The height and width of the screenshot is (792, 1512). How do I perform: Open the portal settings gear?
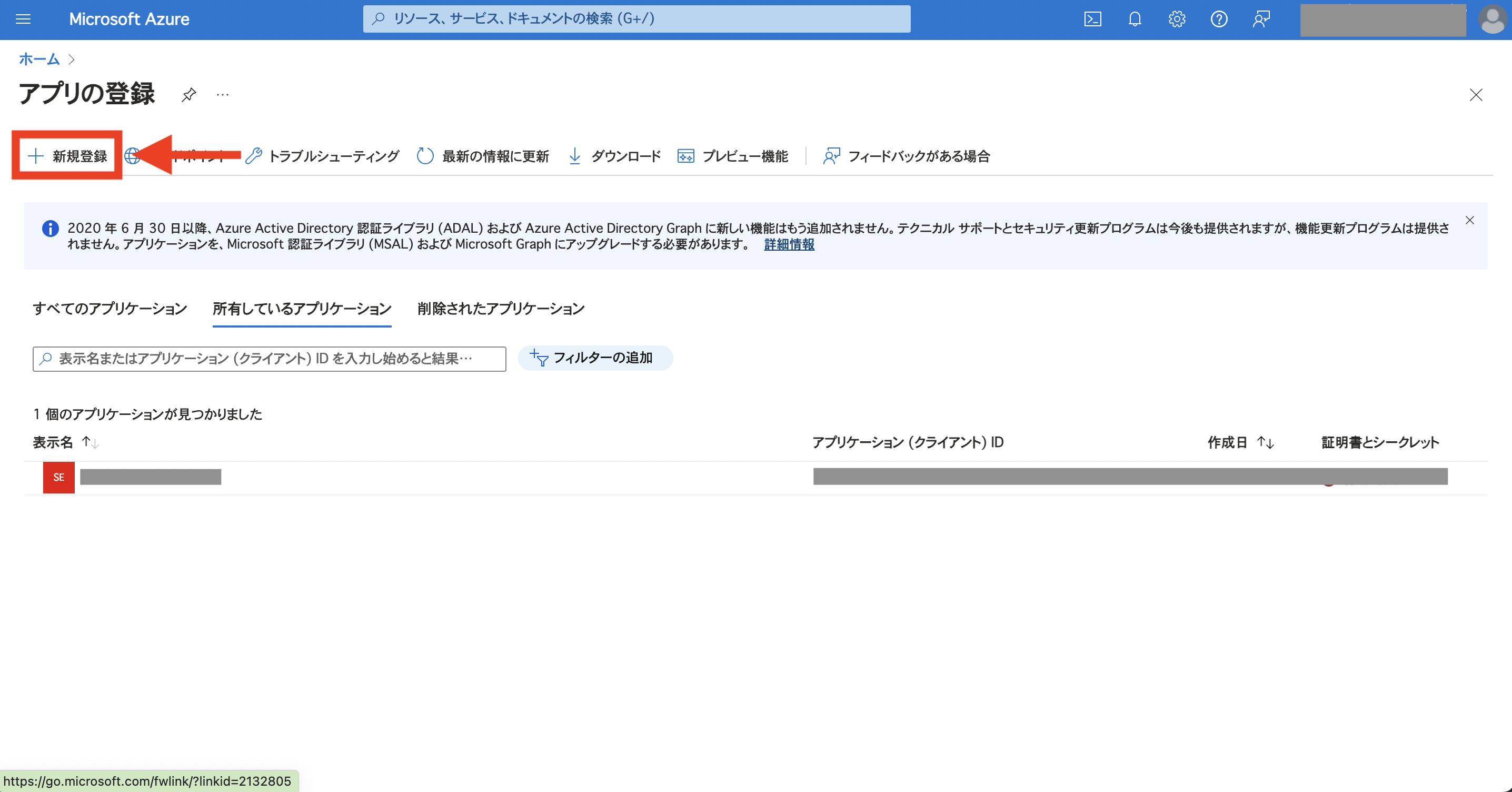click(x=1177, y=19)
